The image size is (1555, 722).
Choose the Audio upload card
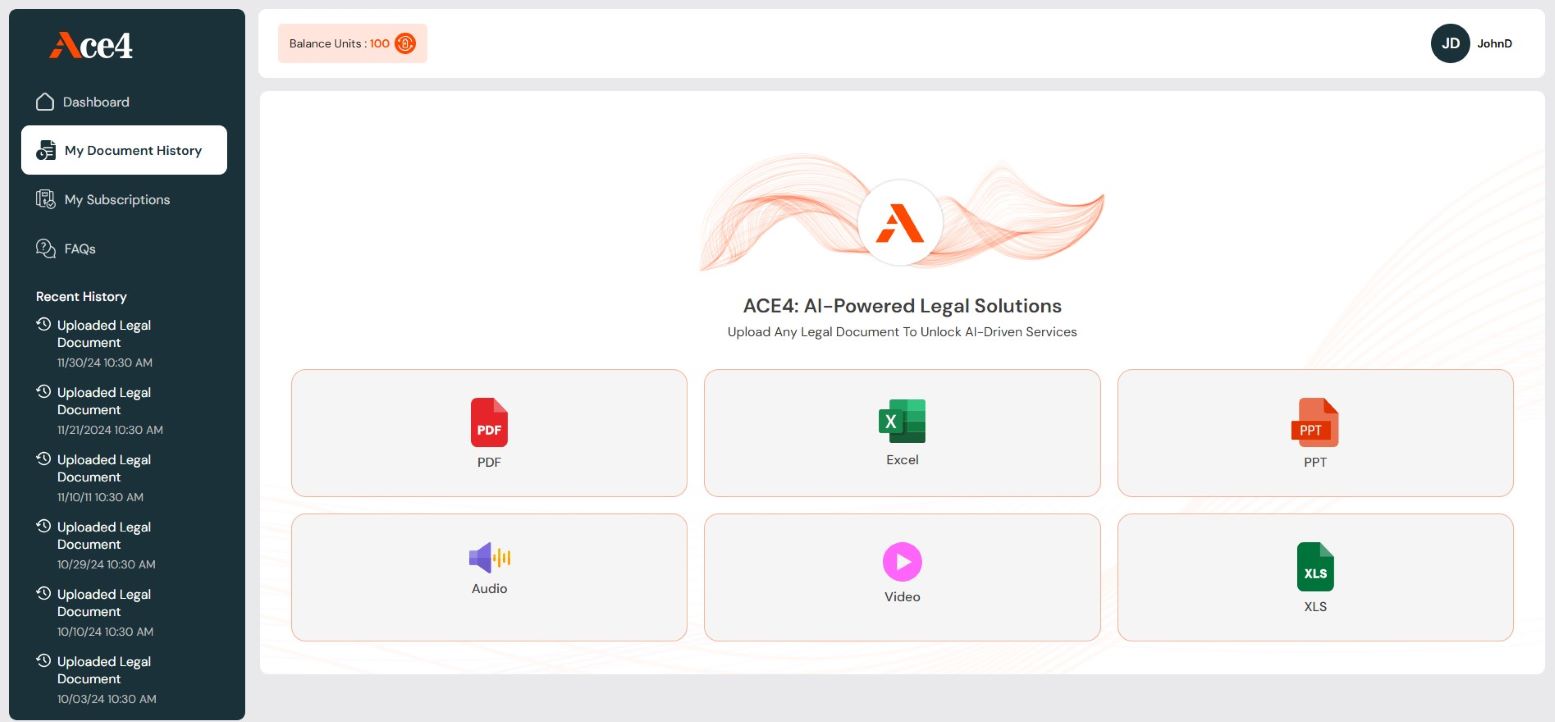[489, 577]
